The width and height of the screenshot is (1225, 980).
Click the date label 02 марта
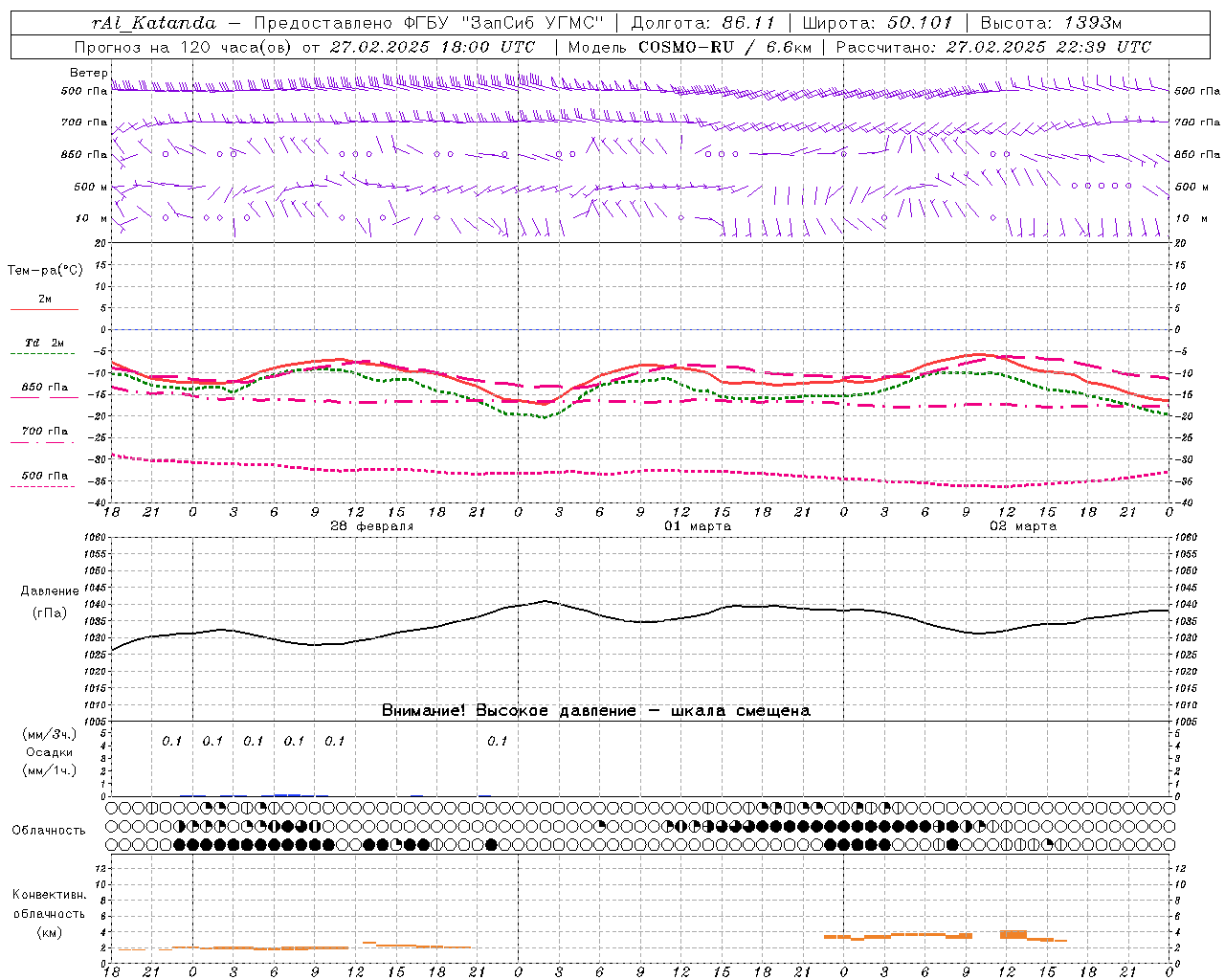click(x=1023, y=526)
